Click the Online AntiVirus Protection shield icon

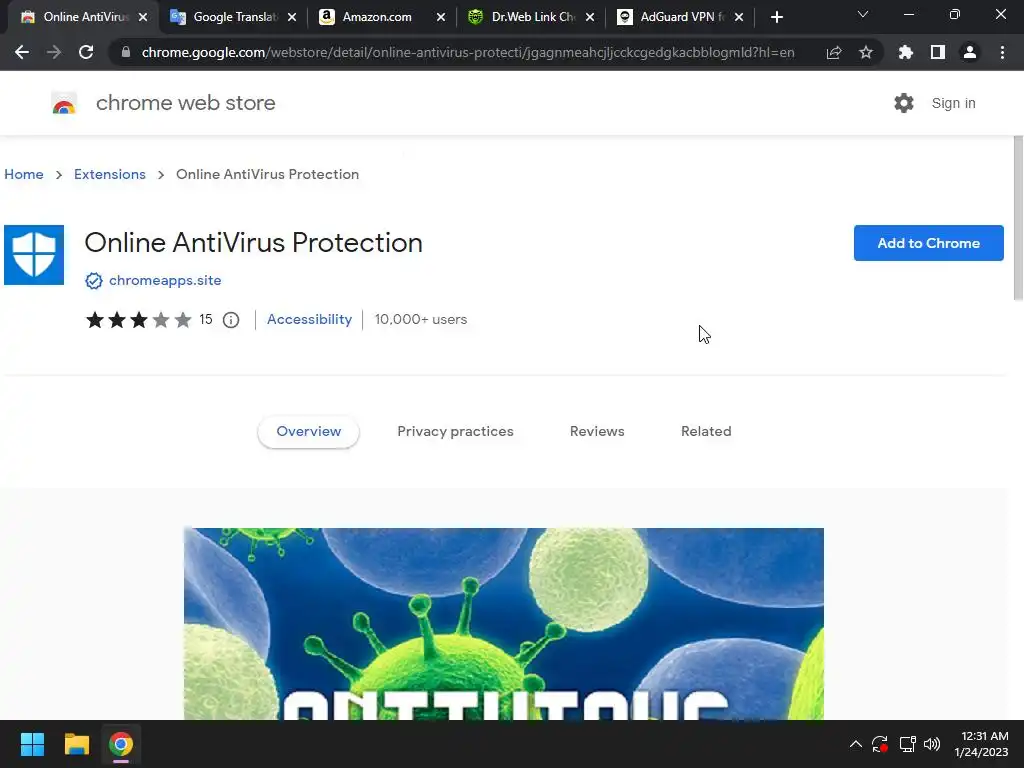click(x=34, y=255)
